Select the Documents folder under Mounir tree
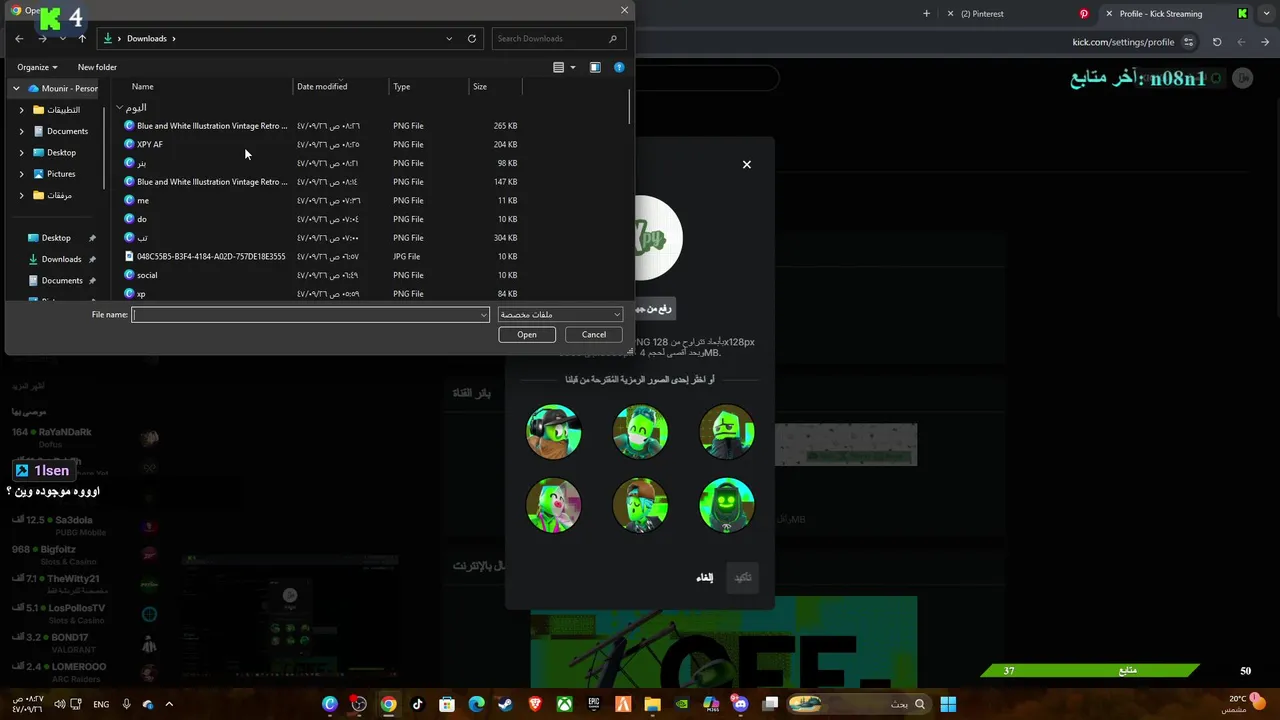 point(67,131)
